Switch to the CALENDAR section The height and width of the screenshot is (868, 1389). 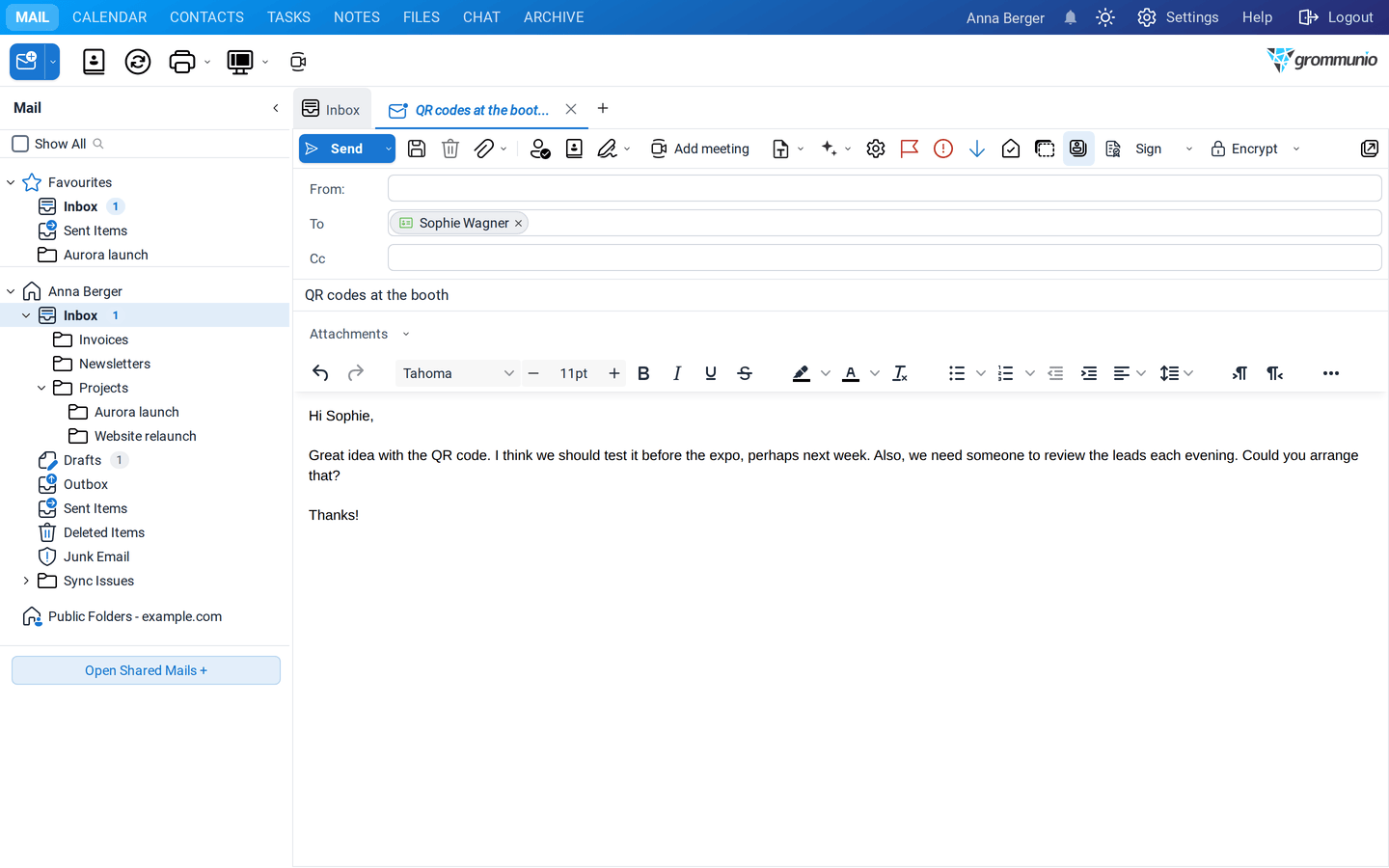click(x=110, y=17)
